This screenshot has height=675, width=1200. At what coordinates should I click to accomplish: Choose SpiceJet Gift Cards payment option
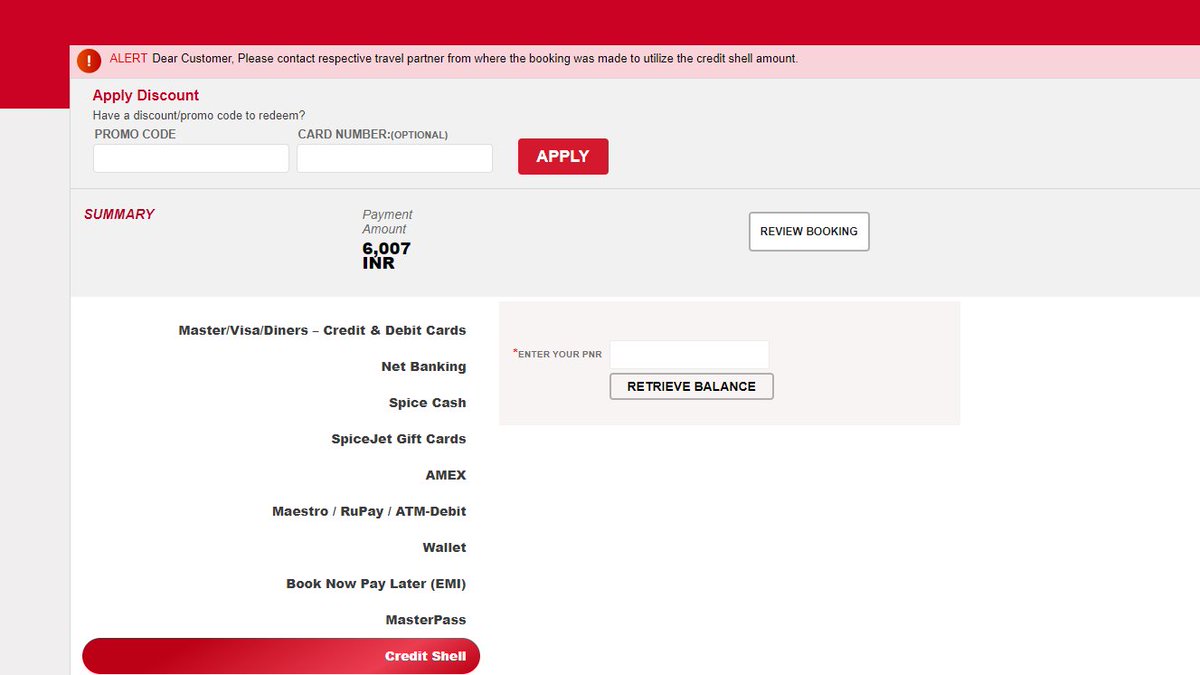pyautogui.click(x=399, y=439)
